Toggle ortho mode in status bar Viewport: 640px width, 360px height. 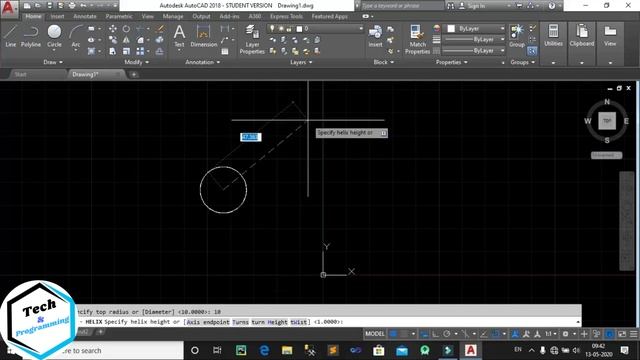click(436, 334)
